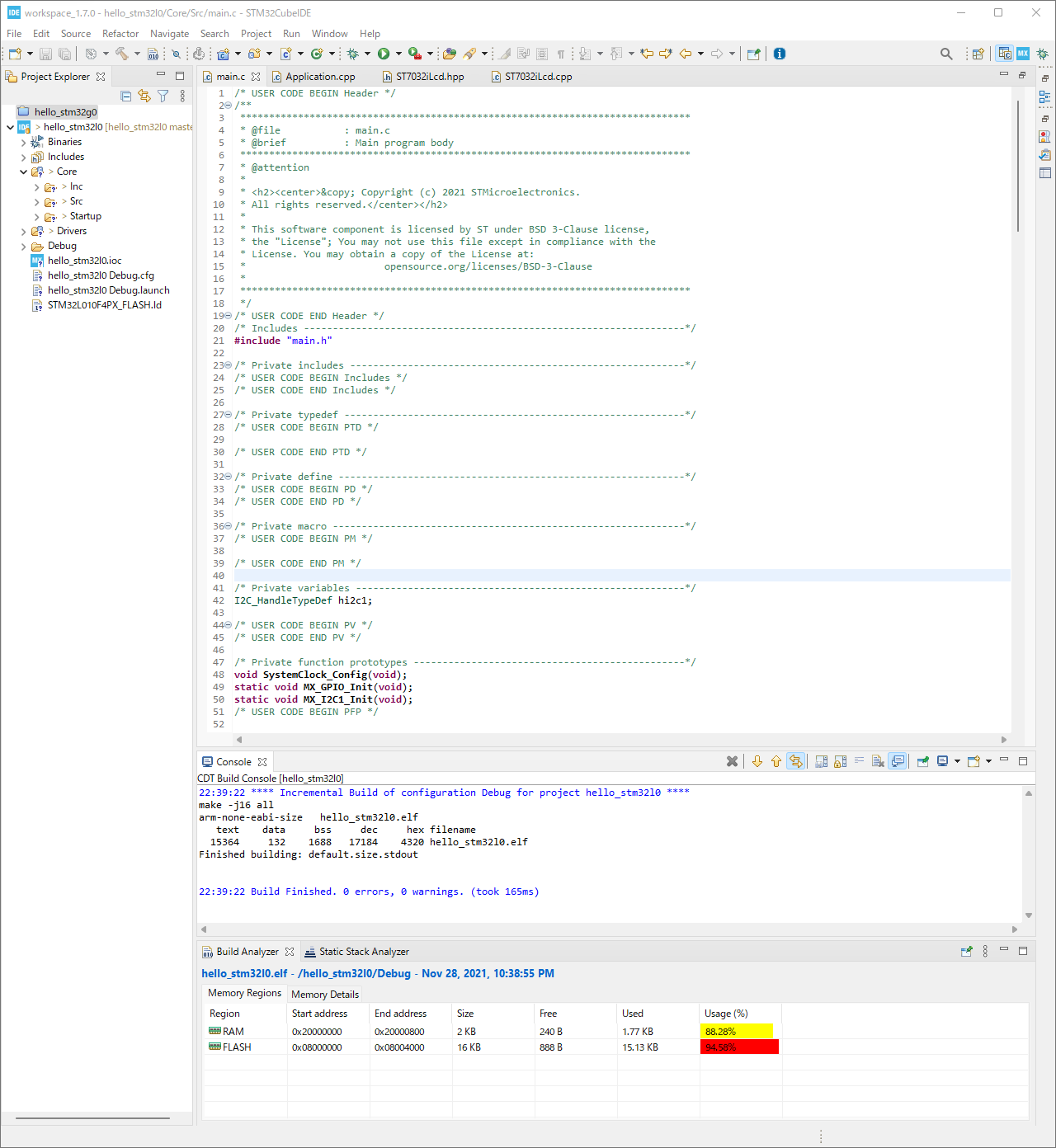Expand the Drivers folder in project tree
Viewport: 1056px width, 1148px height.
tap(23, 232)
